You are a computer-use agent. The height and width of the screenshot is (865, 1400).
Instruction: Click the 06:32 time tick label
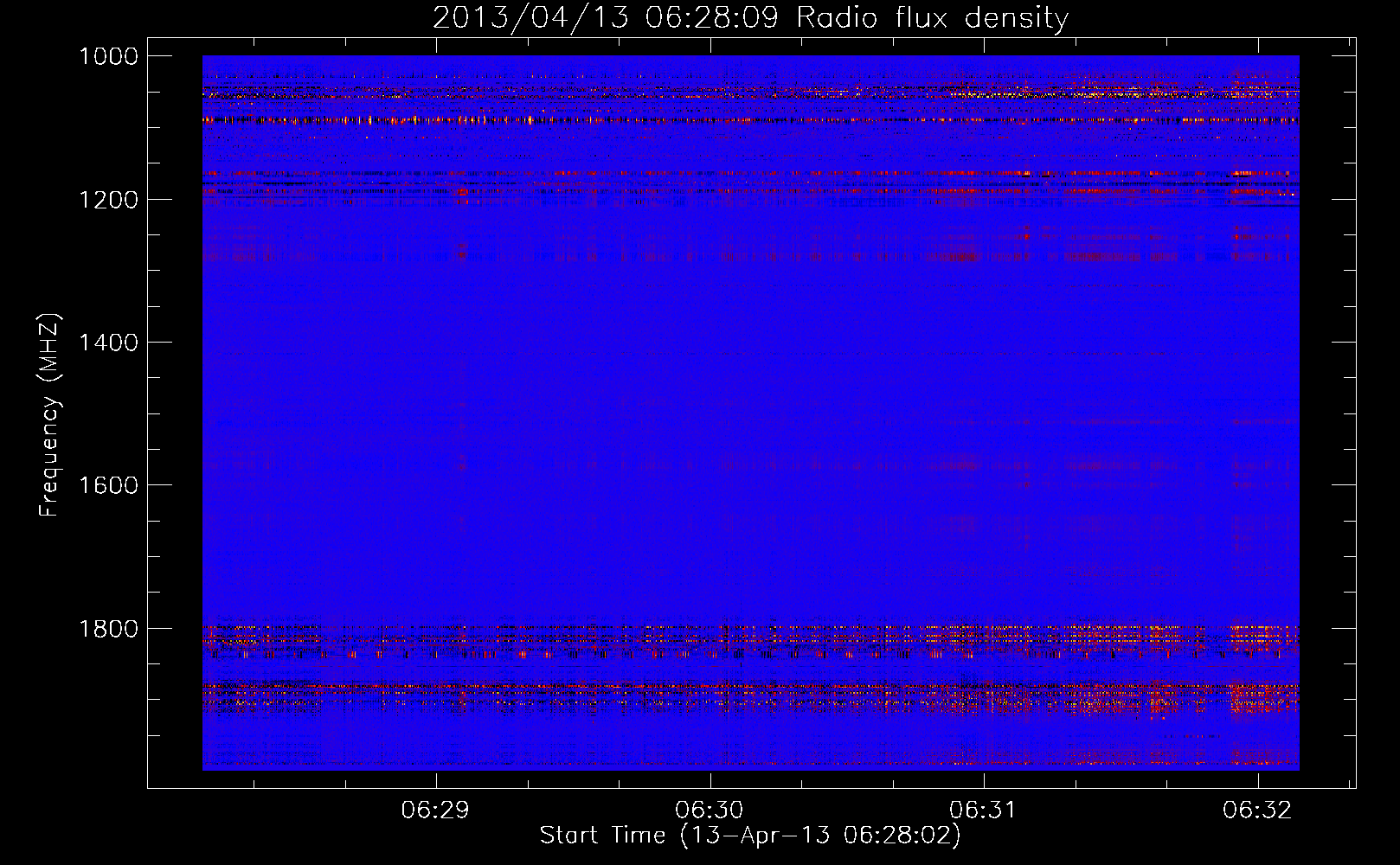click(x=1257, y=810)
